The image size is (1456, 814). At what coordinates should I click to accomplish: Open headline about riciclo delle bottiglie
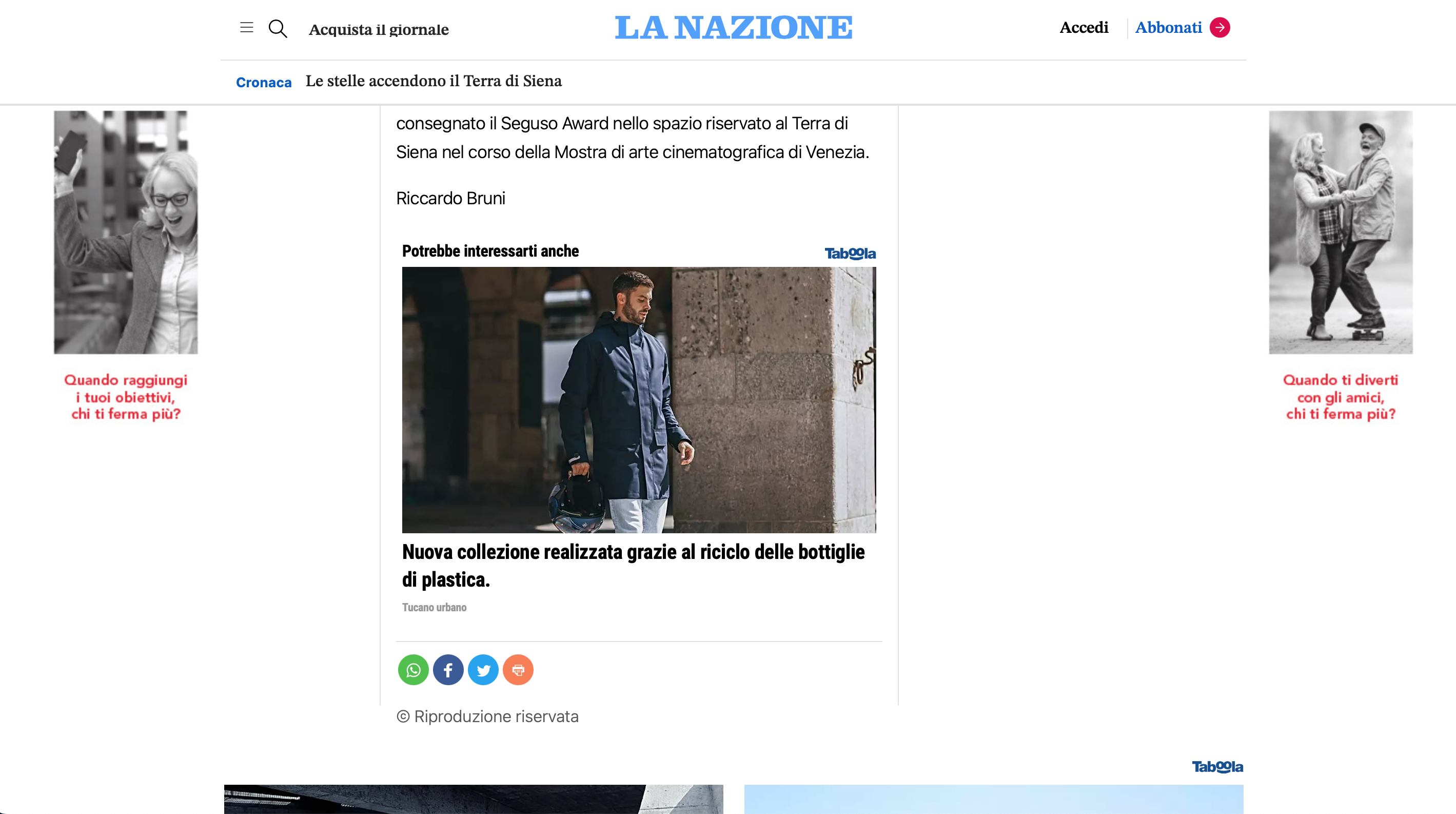633,565
